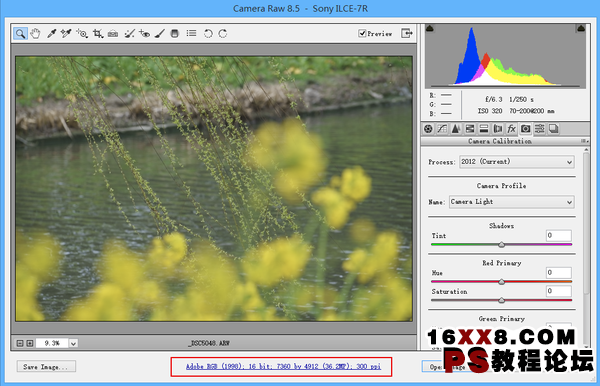
Task: Select the Hand tool
Action: (x=35, y=34)
